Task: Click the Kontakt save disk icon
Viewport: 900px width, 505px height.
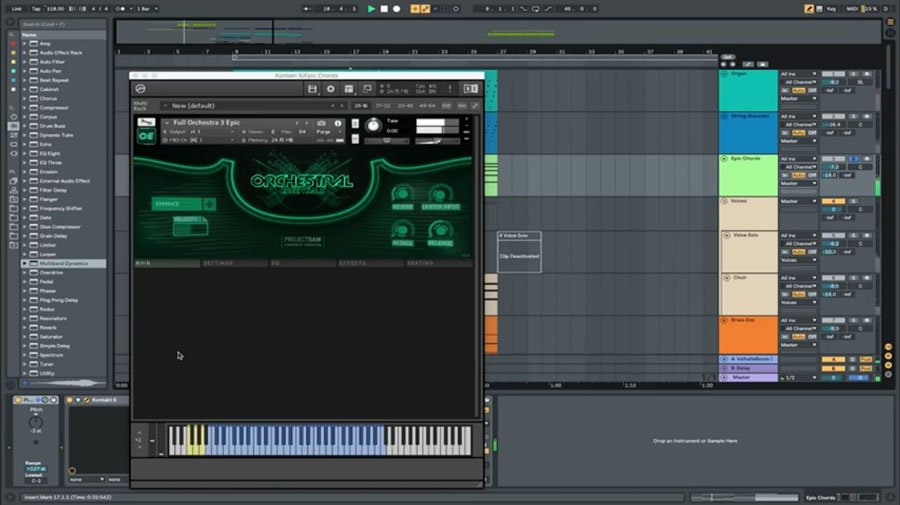Action: tap(313, 89)
